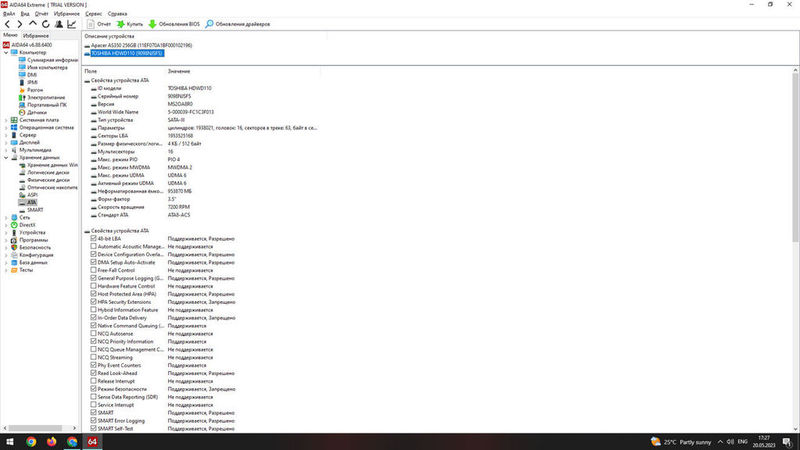
Task: Select Портативный ПК in the tree
Action: coord(47,105)
